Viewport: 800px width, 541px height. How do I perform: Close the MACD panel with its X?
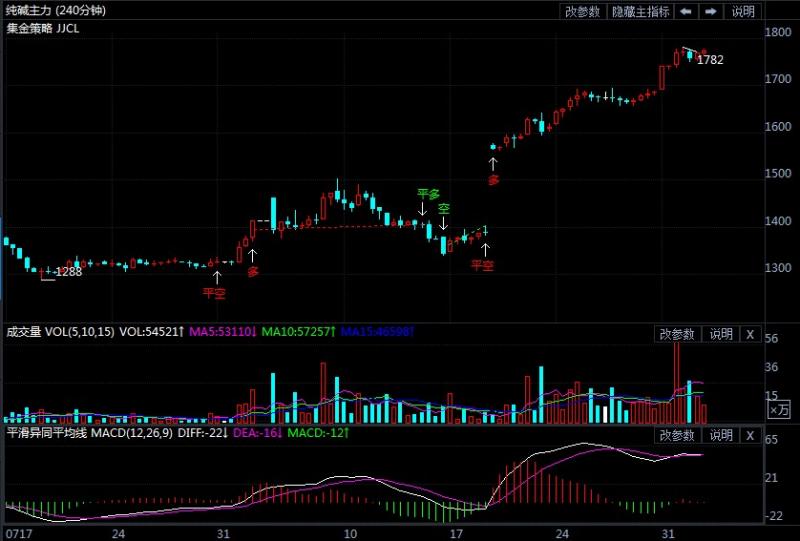pos(749,435)
